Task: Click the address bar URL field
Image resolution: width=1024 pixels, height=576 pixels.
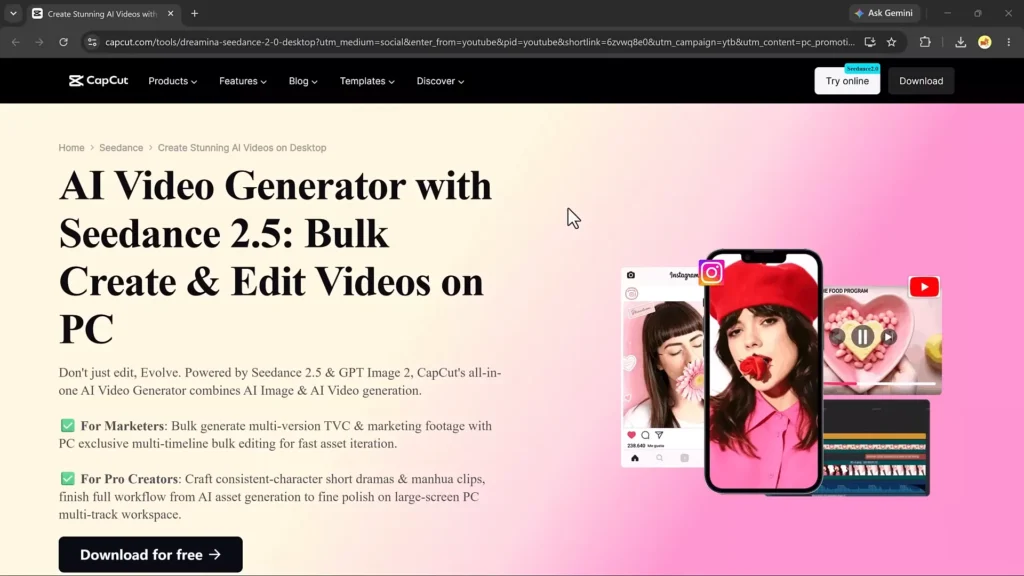Action: [479, 42]
